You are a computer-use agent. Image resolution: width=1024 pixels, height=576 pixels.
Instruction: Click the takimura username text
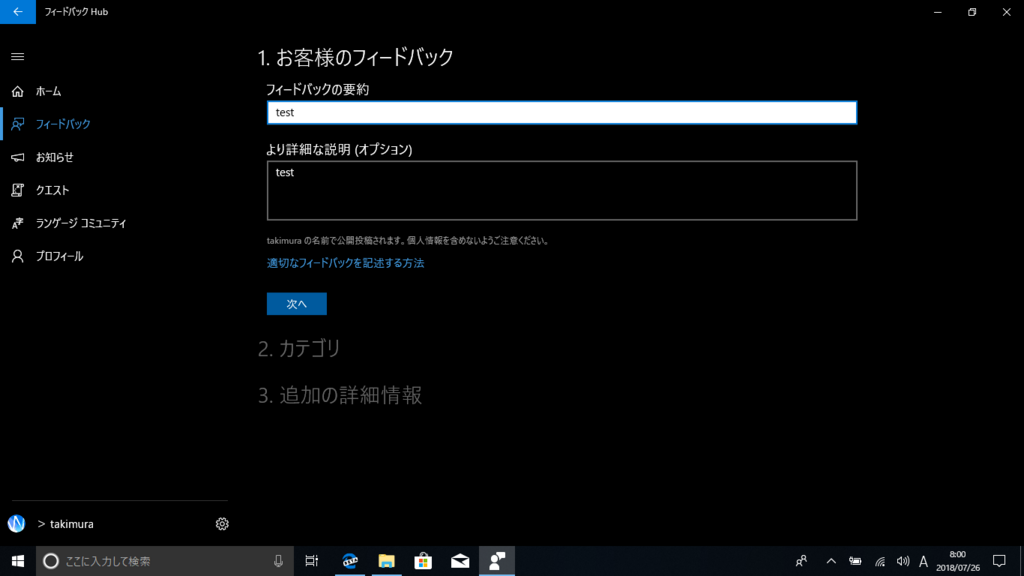click(72, 524)
